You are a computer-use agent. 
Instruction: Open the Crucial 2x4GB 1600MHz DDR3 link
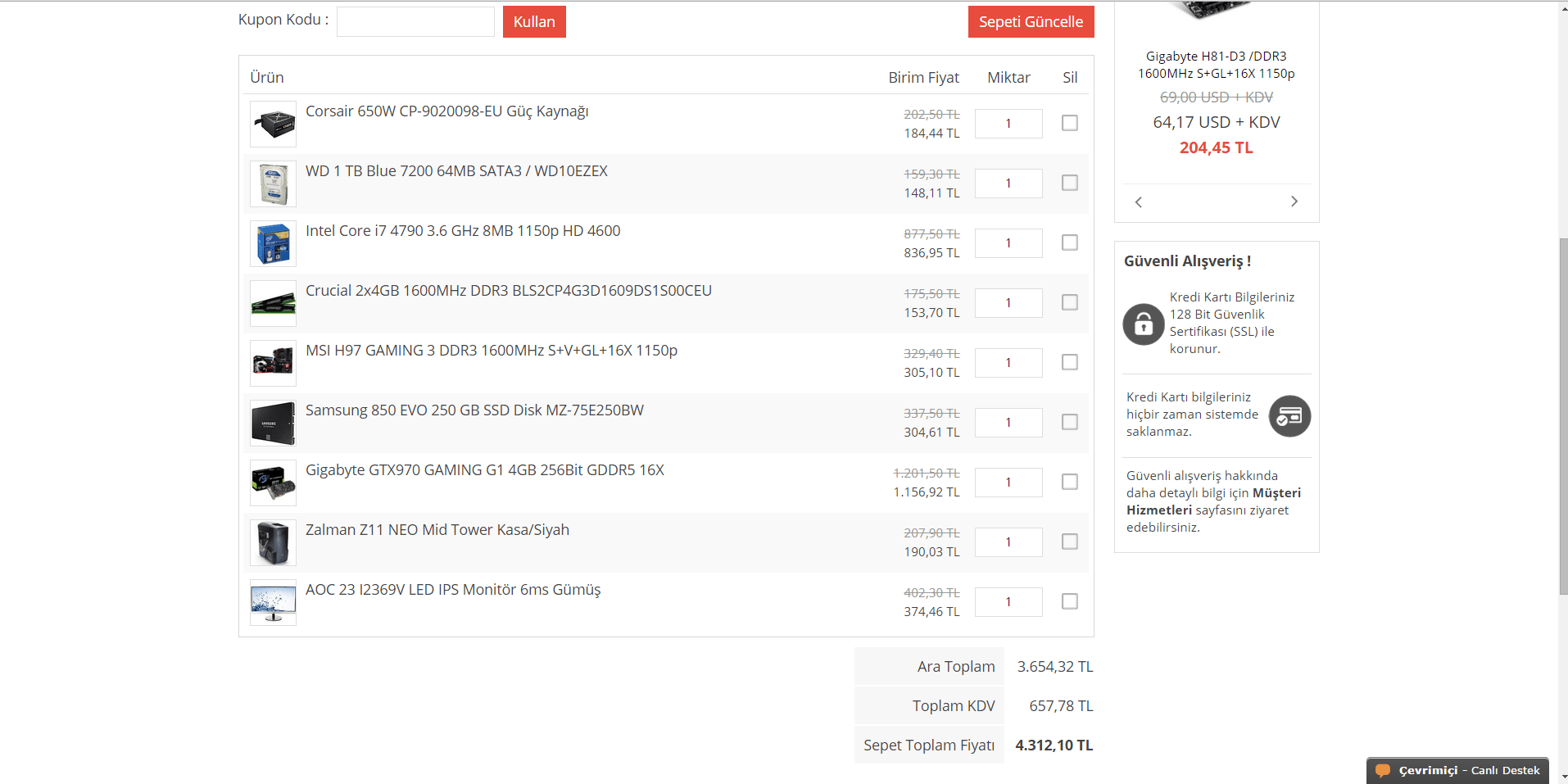click(509, 291)
